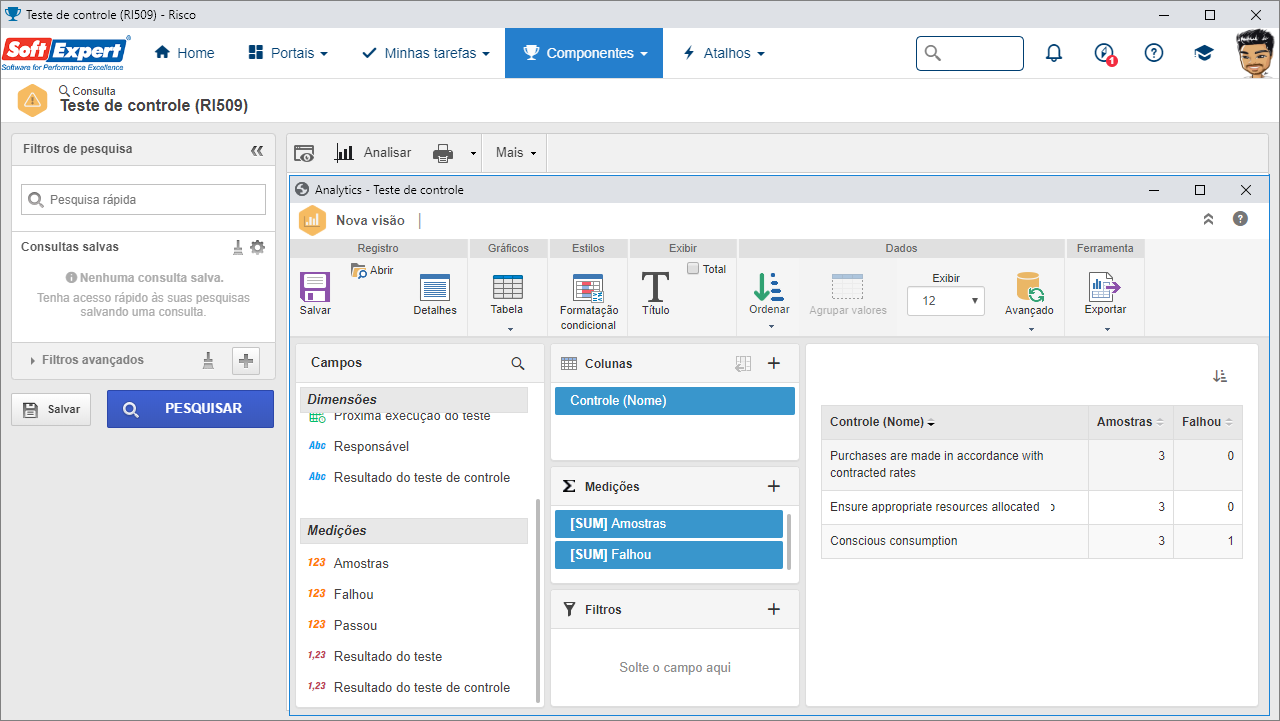Viewport: 1280px width, 721px height.
Task: Expand the Exportar dropdown arrow
Action: pos(1106,329)
